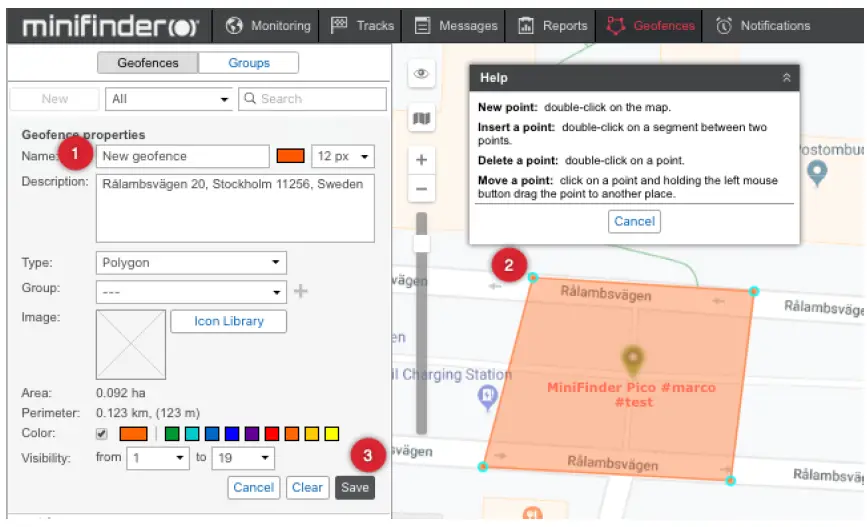Screen dimensions: 867x527
Task: Click the Monitoring globe icon
Action: coord(234,25)
